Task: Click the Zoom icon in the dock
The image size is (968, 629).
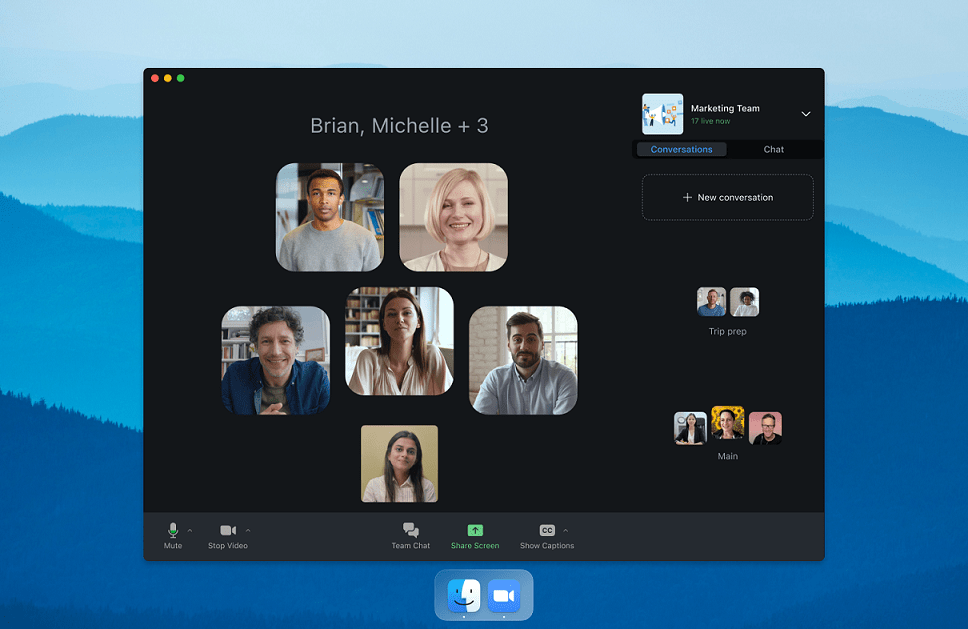Action: click(504, 596)
